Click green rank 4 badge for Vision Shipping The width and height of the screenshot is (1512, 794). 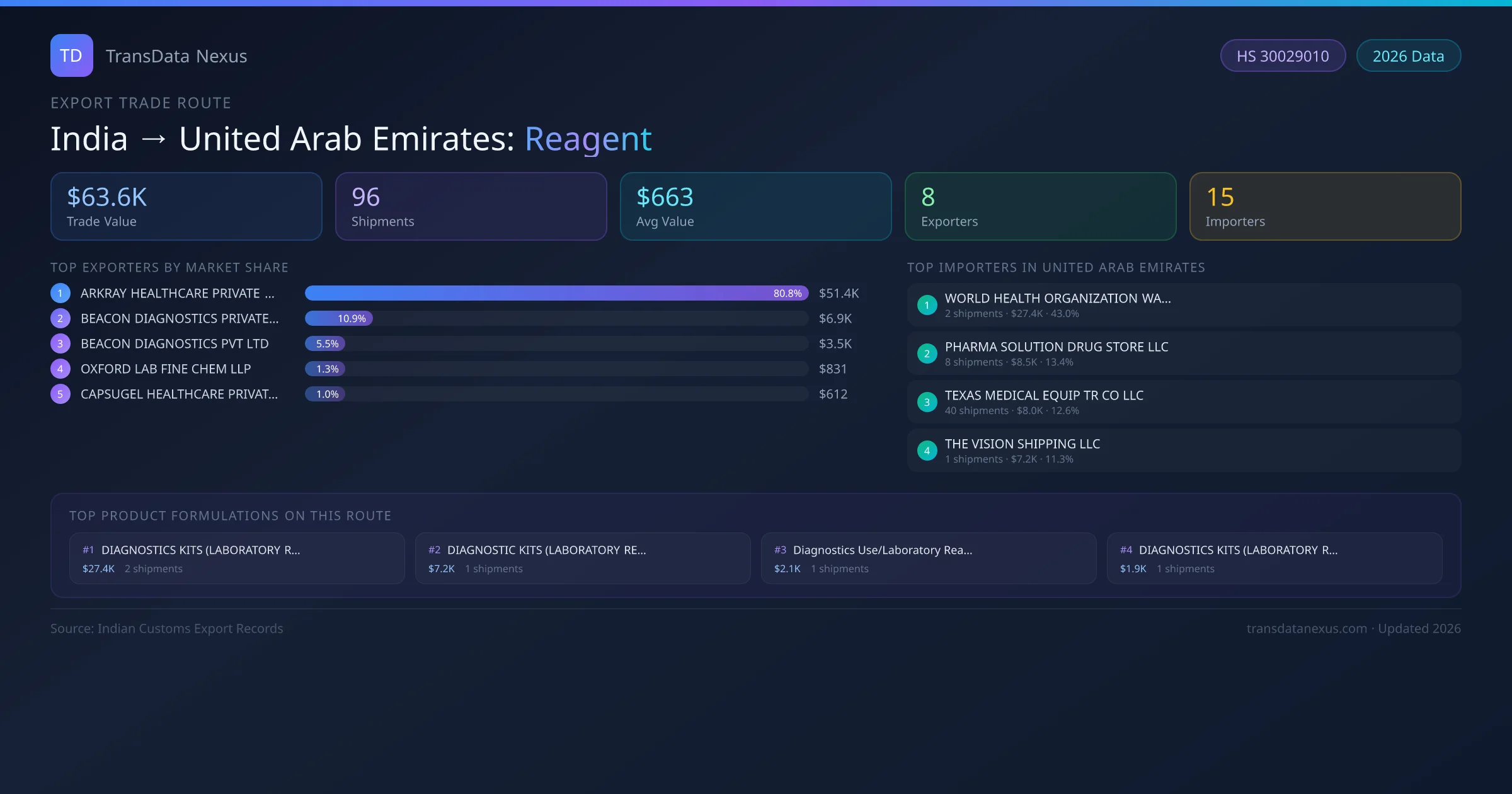point(927,451)
